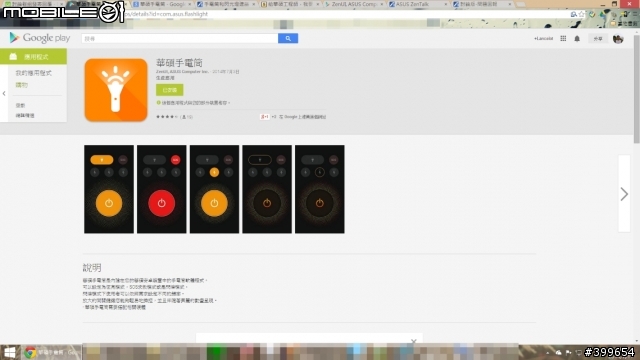
Task: Open My apps (我的應用程式) in the sidebar
Action: tap(33, 73)
